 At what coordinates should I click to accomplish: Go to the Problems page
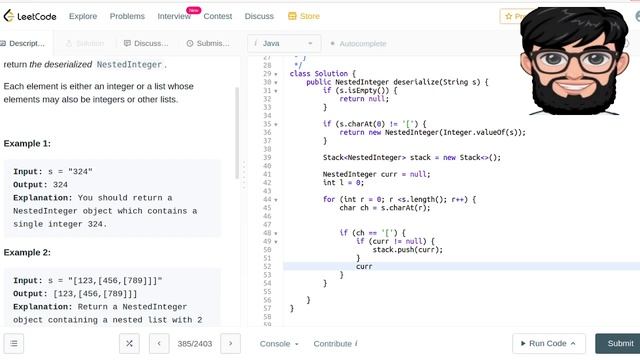(127, 16)
